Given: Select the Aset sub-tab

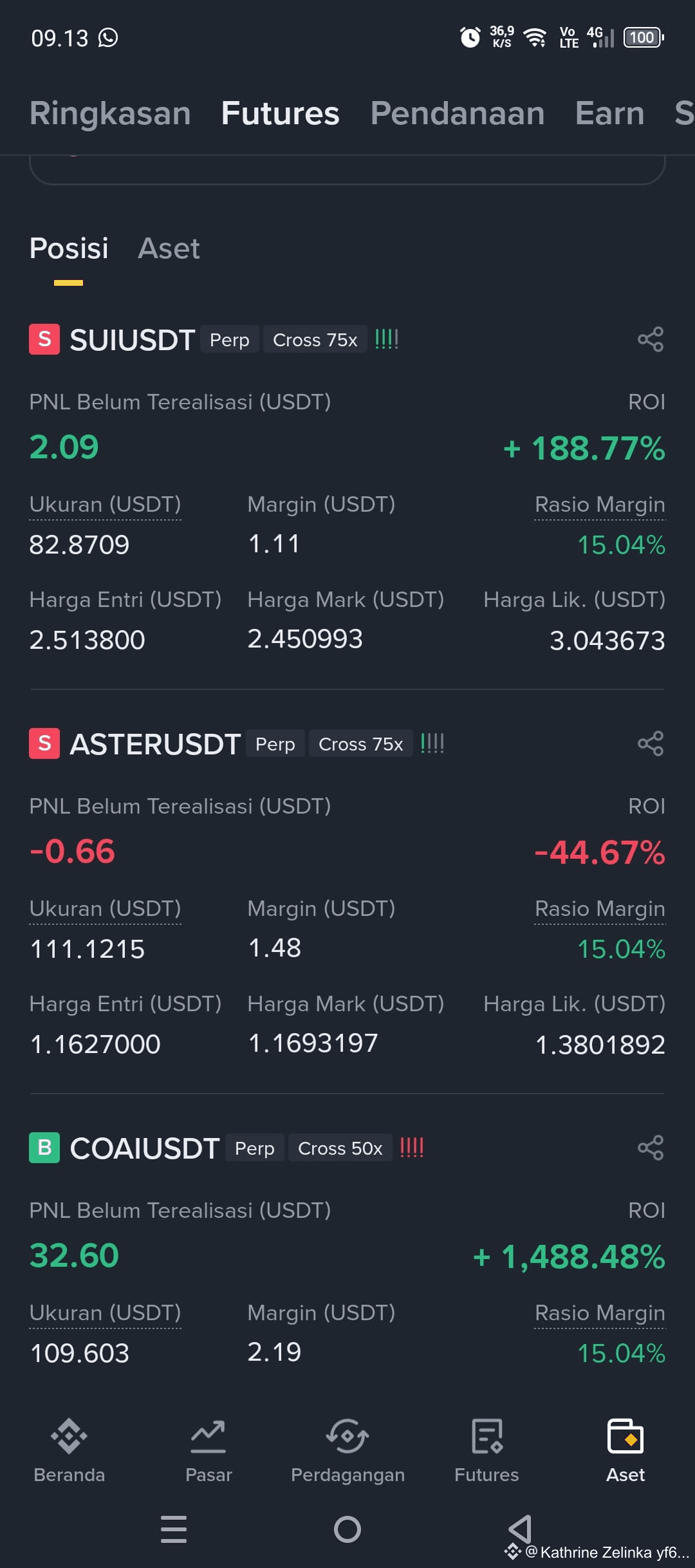Looking at the screenshot, I should (169, 248).
